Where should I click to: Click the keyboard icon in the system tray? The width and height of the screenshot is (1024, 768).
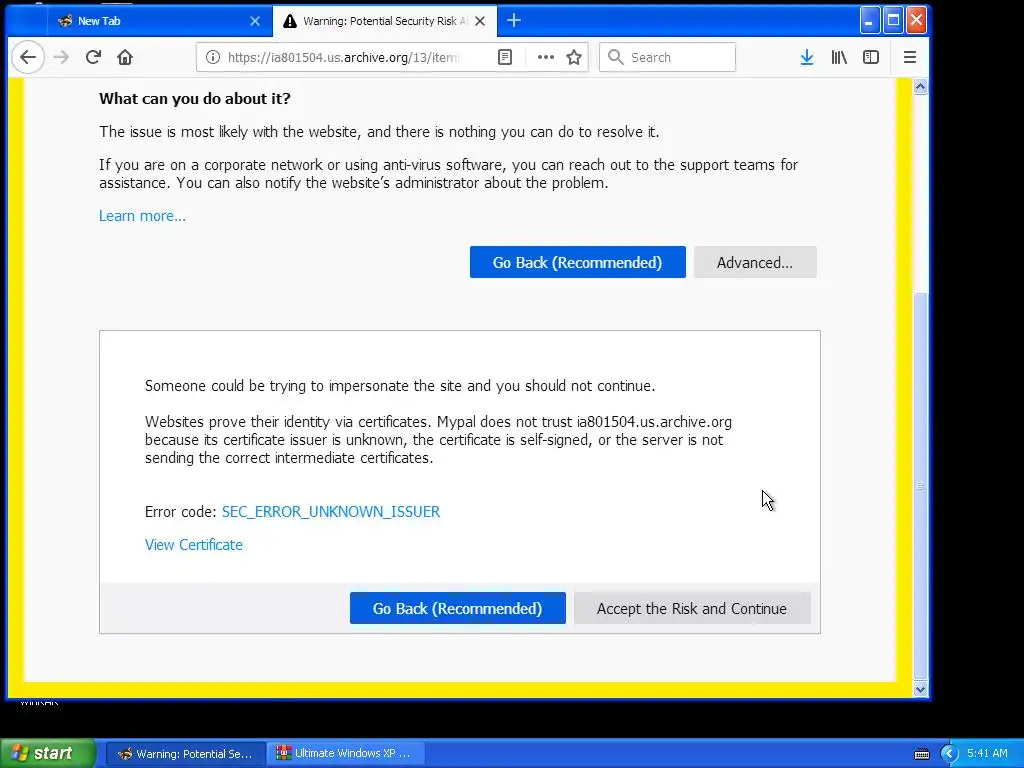tap(921, 754)
